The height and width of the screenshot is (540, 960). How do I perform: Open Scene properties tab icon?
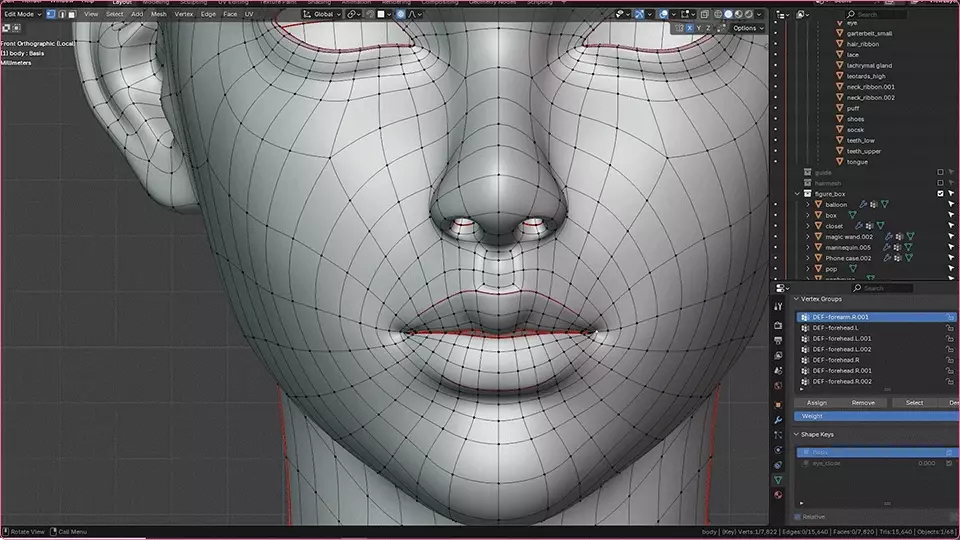[778, 370]
